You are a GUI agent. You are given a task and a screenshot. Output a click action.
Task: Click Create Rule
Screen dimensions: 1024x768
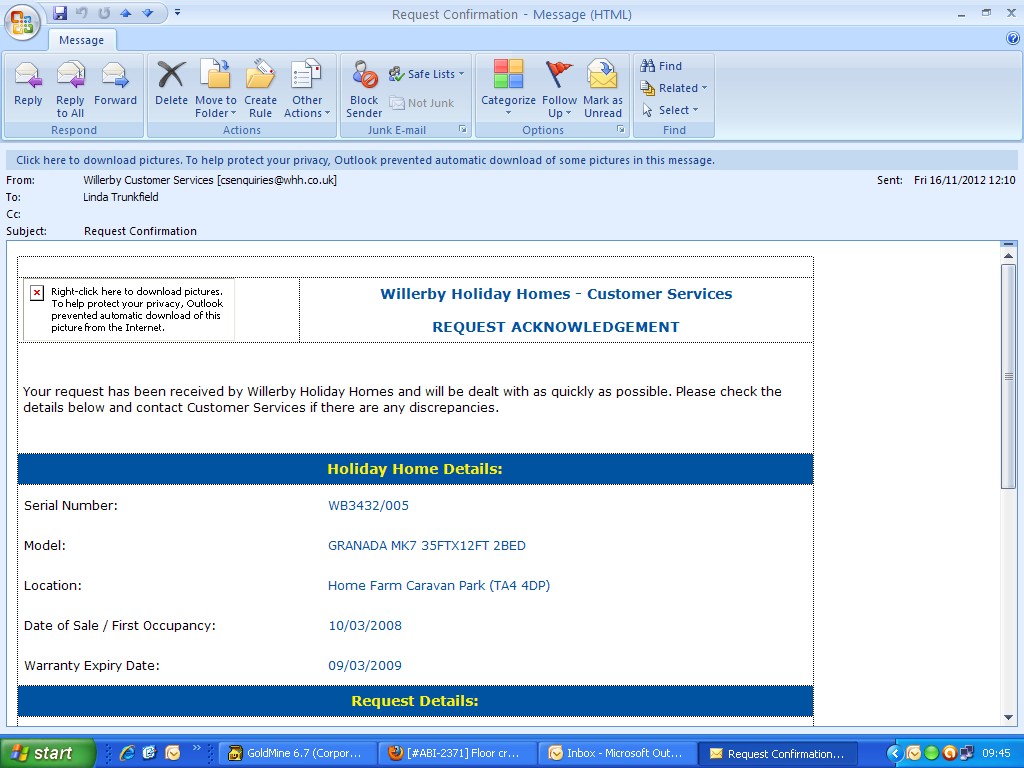click(x=260, y=89)
